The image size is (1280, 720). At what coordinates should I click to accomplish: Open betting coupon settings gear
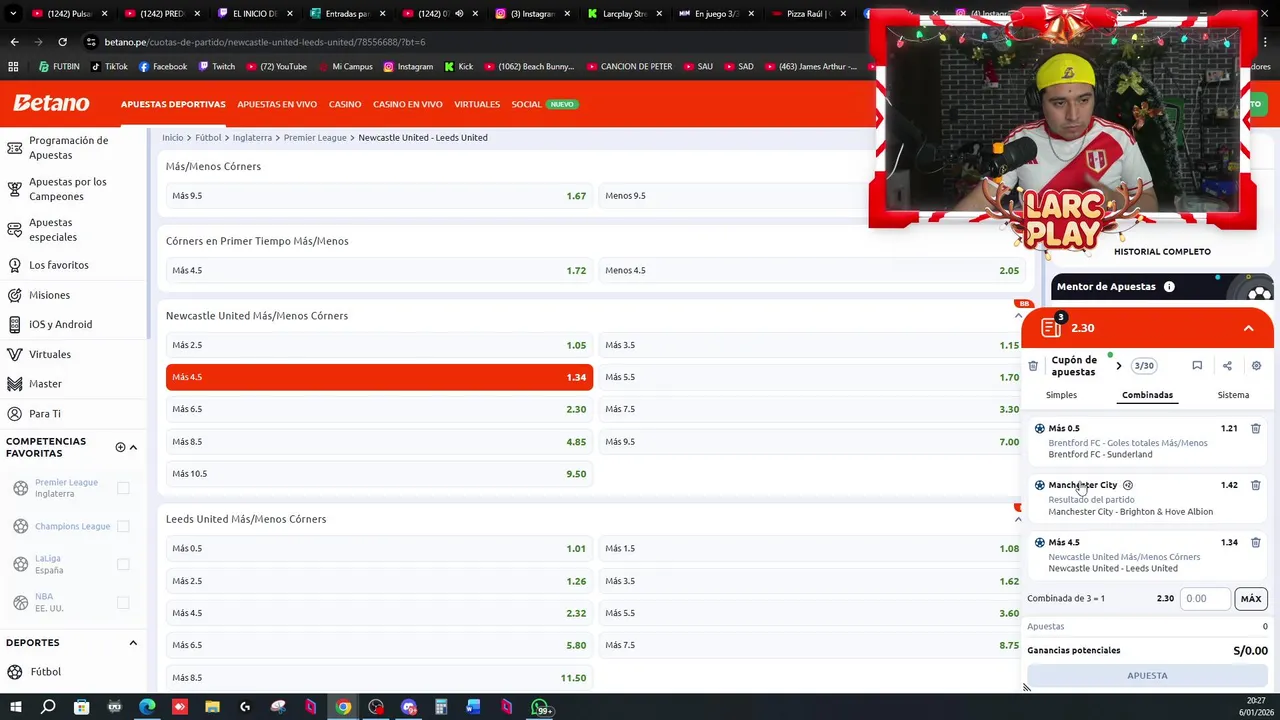point(1256,366)
